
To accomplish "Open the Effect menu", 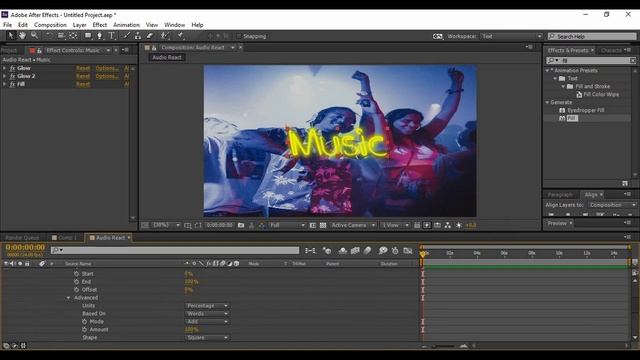I will click(100, 25).
